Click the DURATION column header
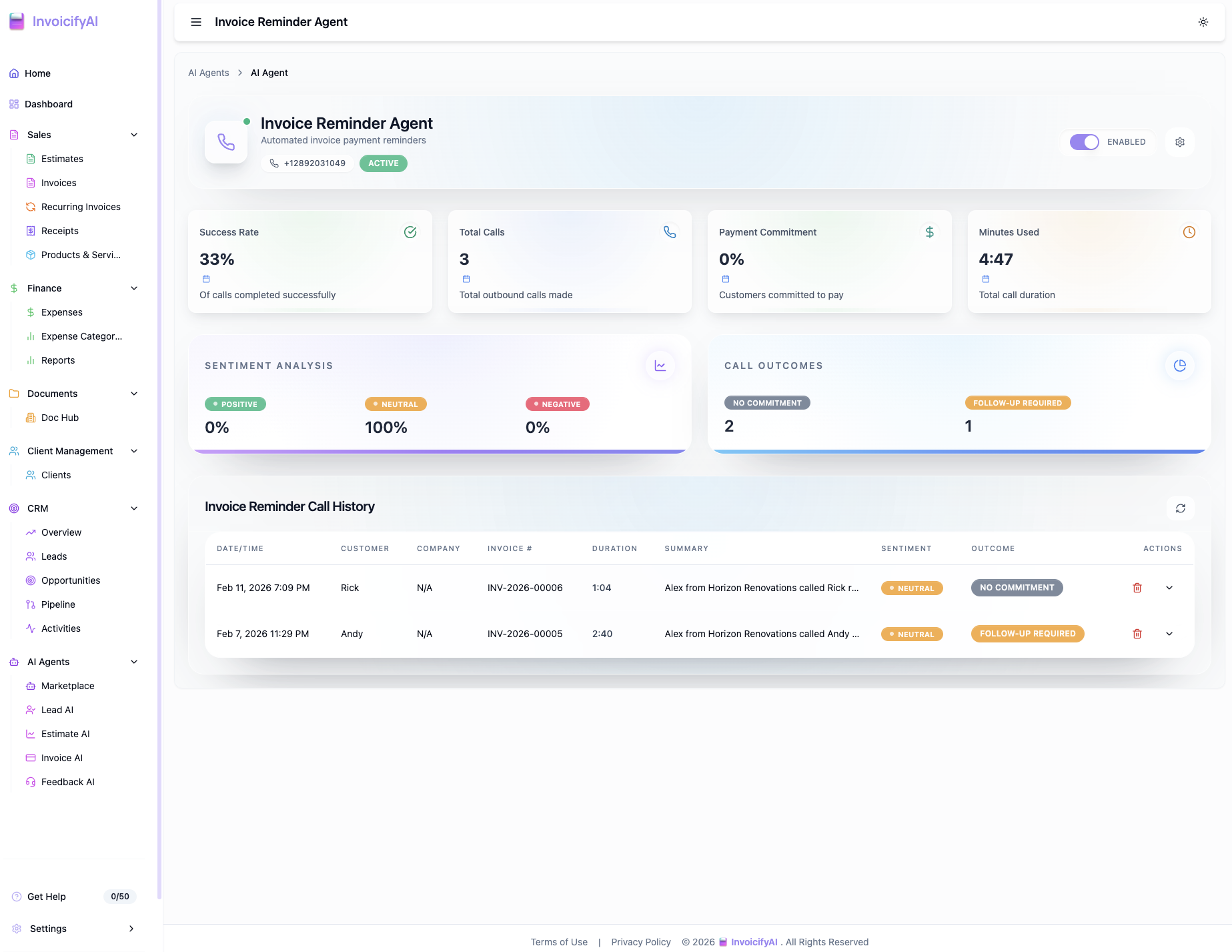Viewport: 1232px width, 952px height. [615, 548]
